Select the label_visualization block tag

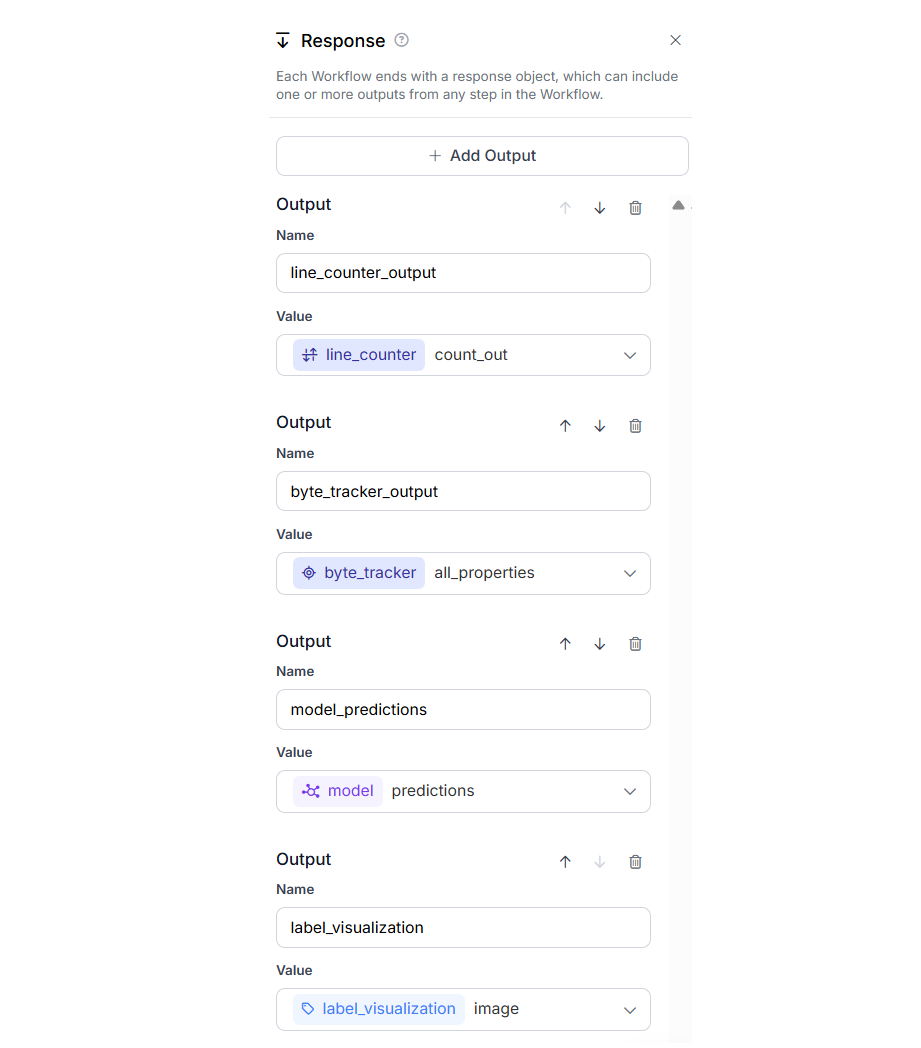[x=377, y=1008]
